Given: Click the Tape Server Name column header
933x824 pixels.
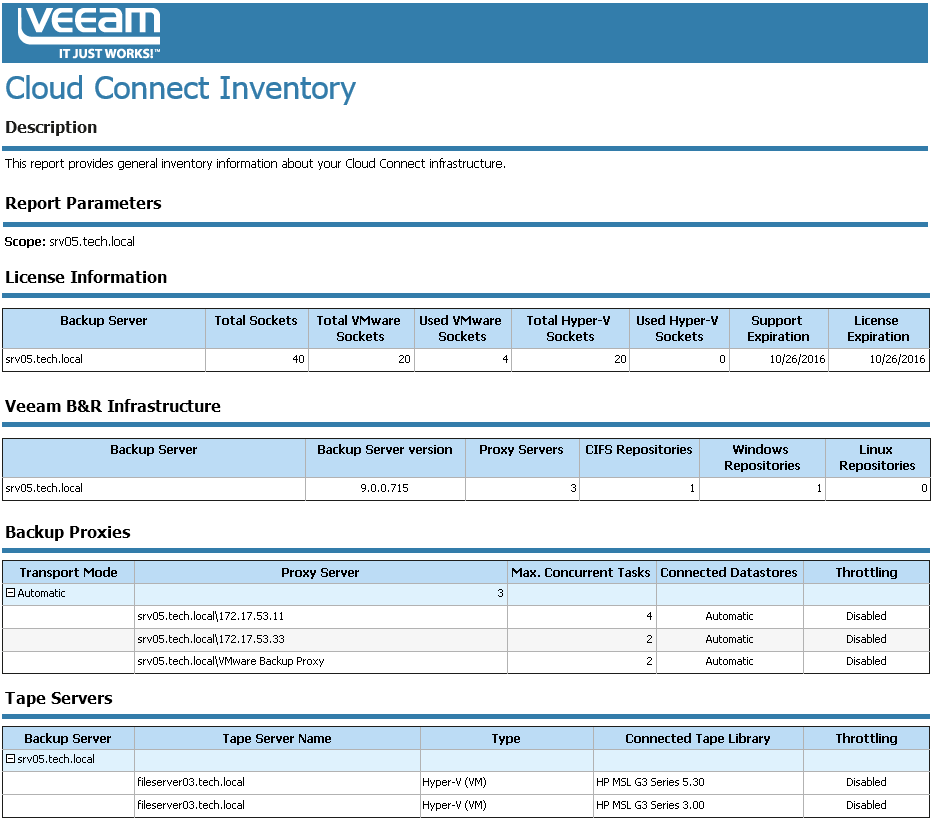Looking at the screenshot, I should [x=277, y=738].
